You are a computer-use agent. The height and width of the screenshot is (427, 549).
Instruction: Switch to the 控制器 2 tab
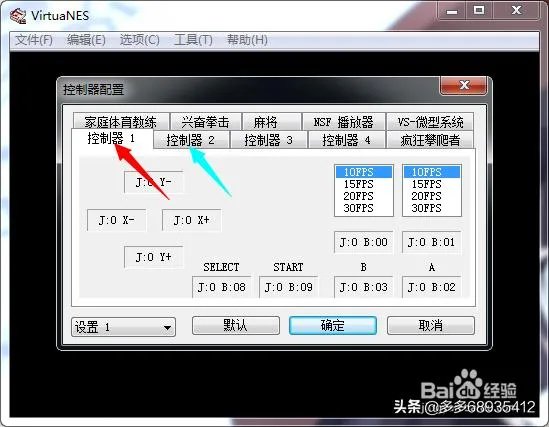pyautogui.click(x=191, y=140)
